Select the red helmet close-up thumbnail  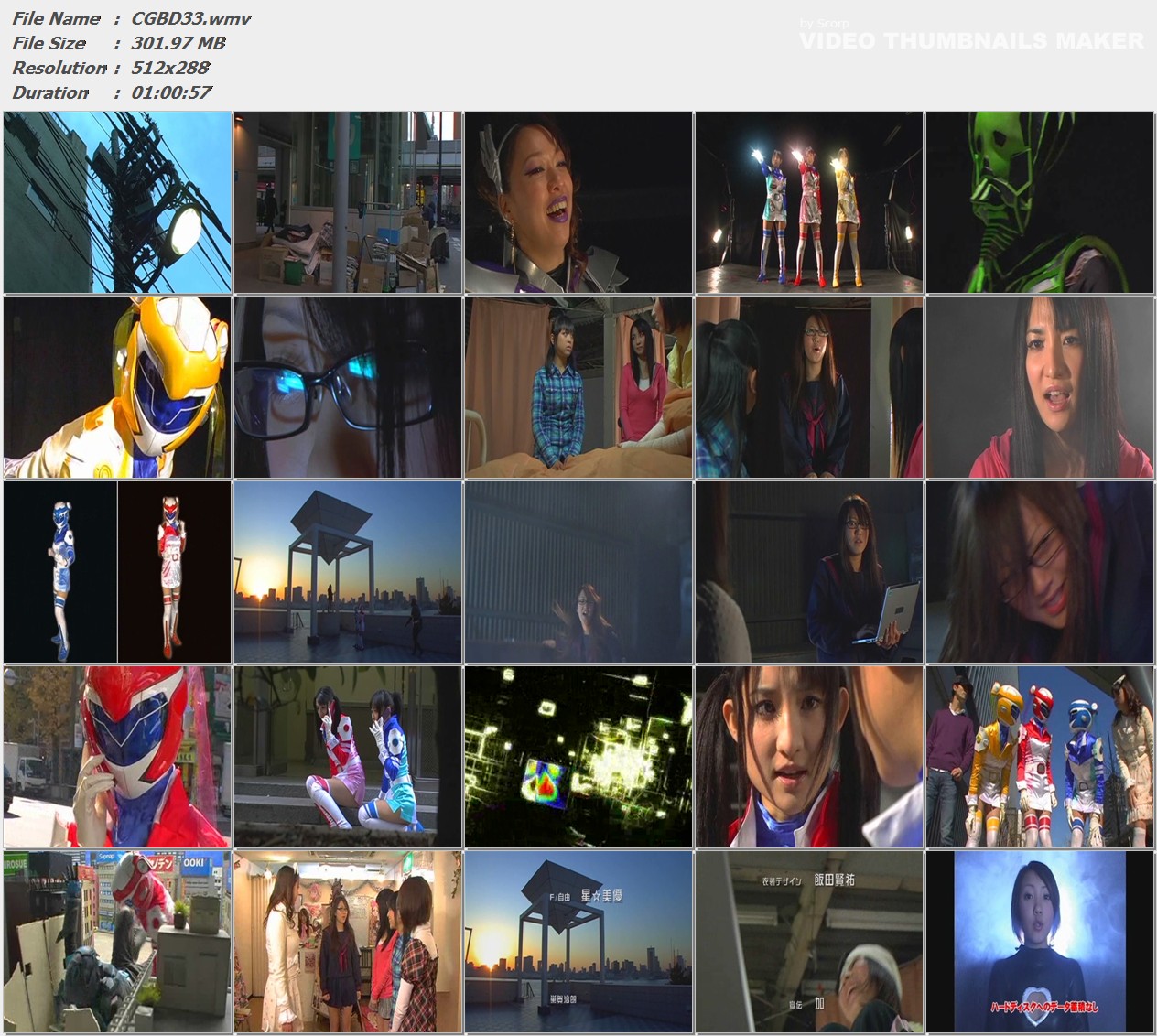[x=117, y=757]
